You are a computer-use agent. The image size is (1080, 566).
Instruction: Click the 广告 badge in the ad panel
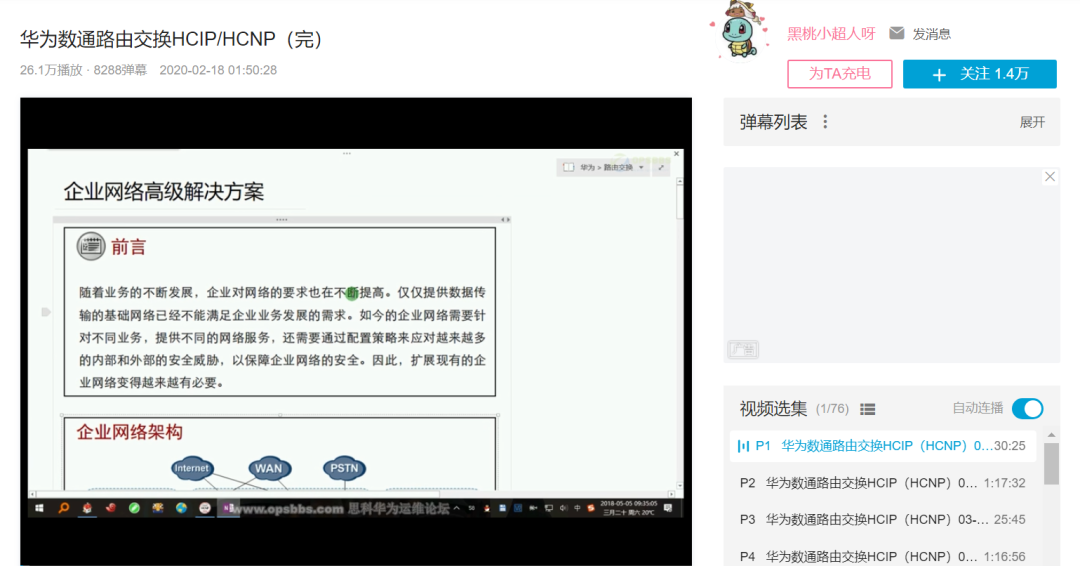pos(742,350)
